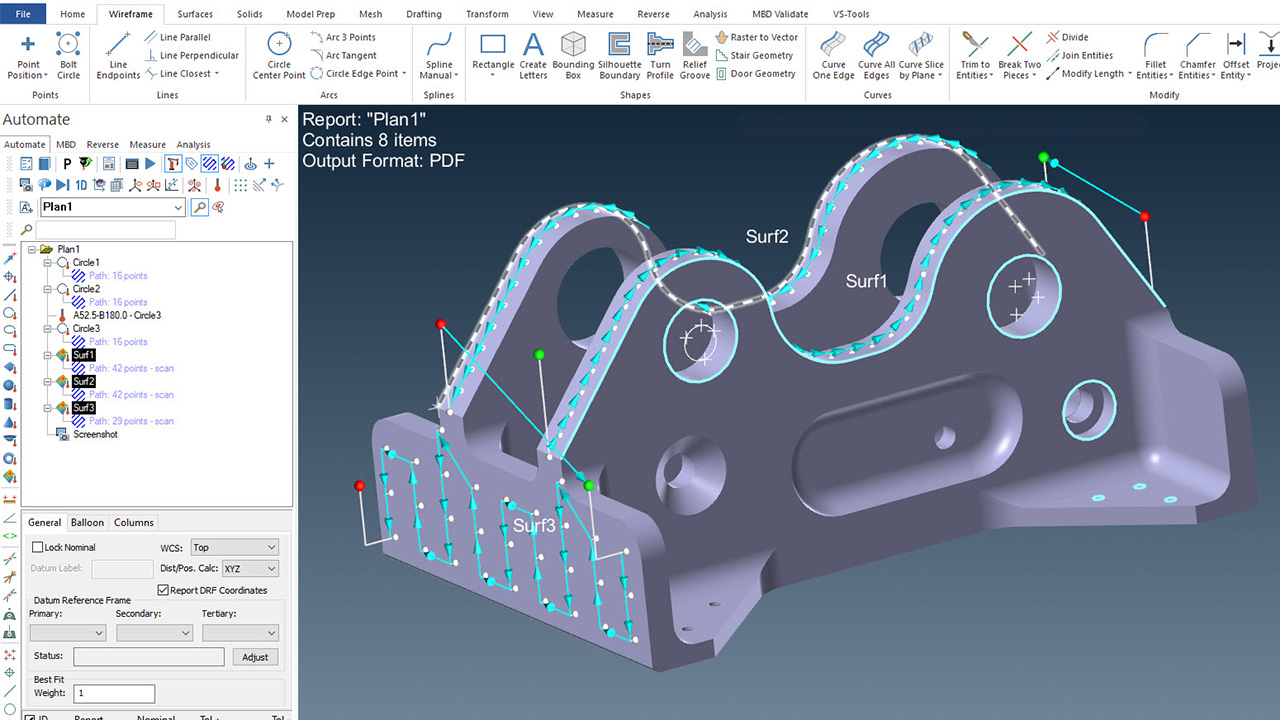Screen dimensions: 1280x720
Task: Click the Best Fit Weight field
Action: (114, 693)
